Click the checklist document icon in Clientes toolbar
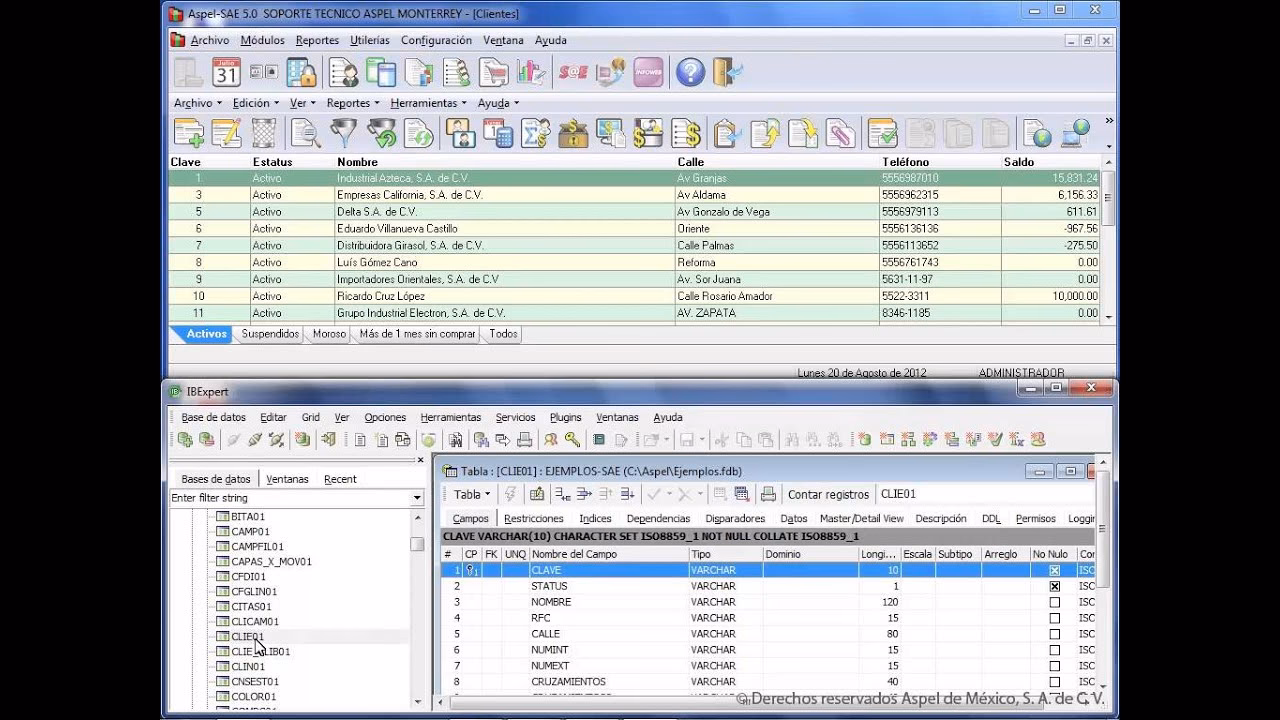Viewport: 1280px width, 720px height. 882,132
